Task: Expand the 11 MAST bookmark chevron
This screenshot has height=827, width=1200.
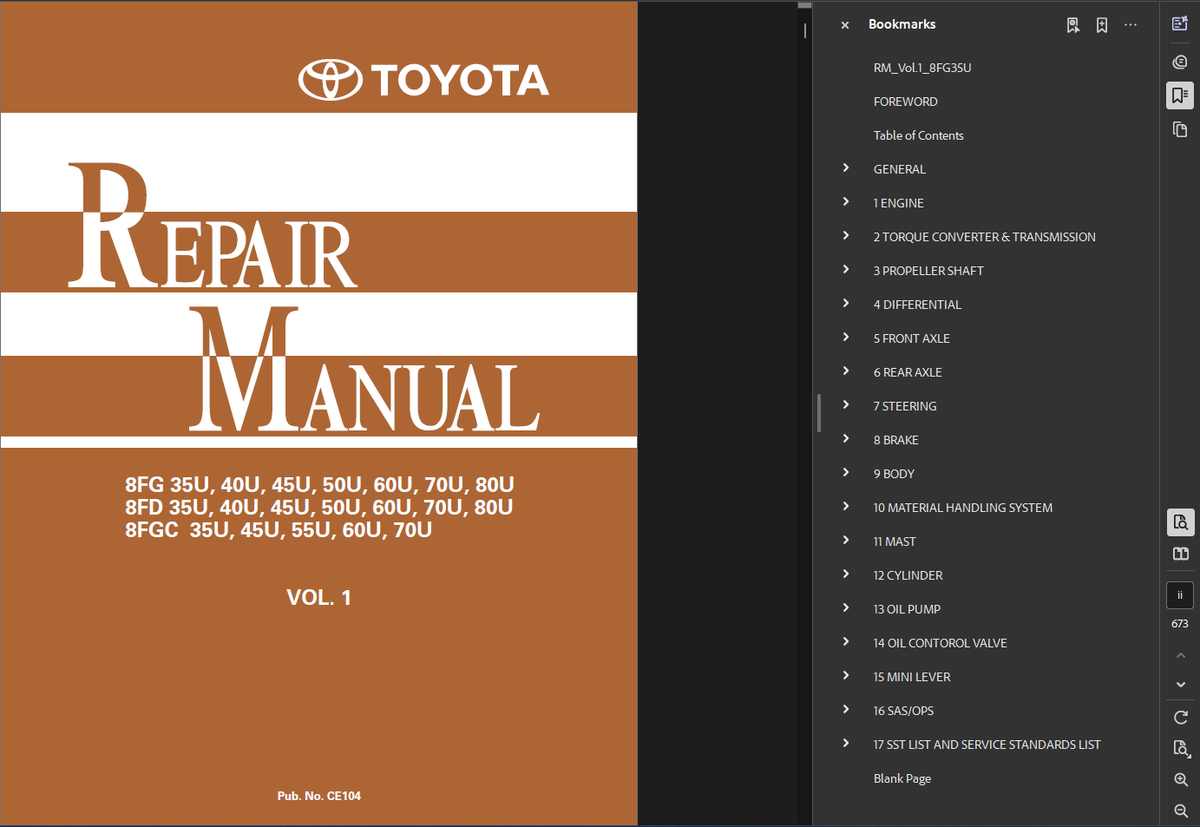Action: click(846, 540)
